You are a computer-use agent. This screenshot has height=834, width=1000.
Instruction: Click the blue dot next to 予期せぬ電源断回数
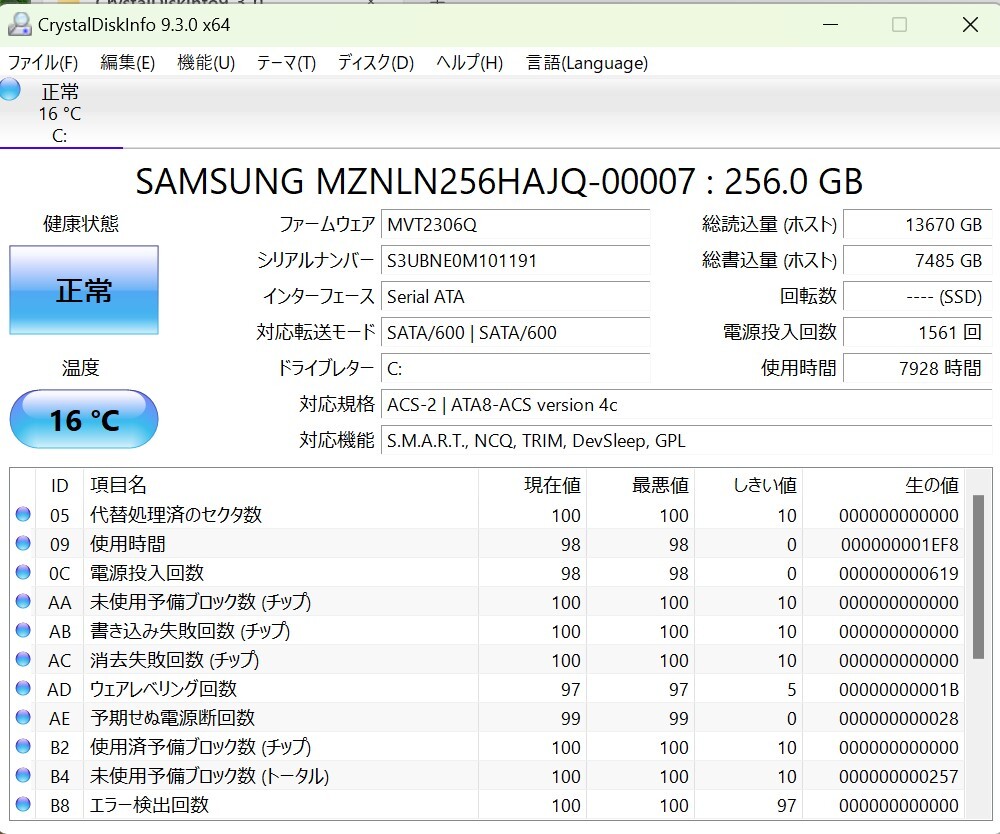tap(24, 718)
